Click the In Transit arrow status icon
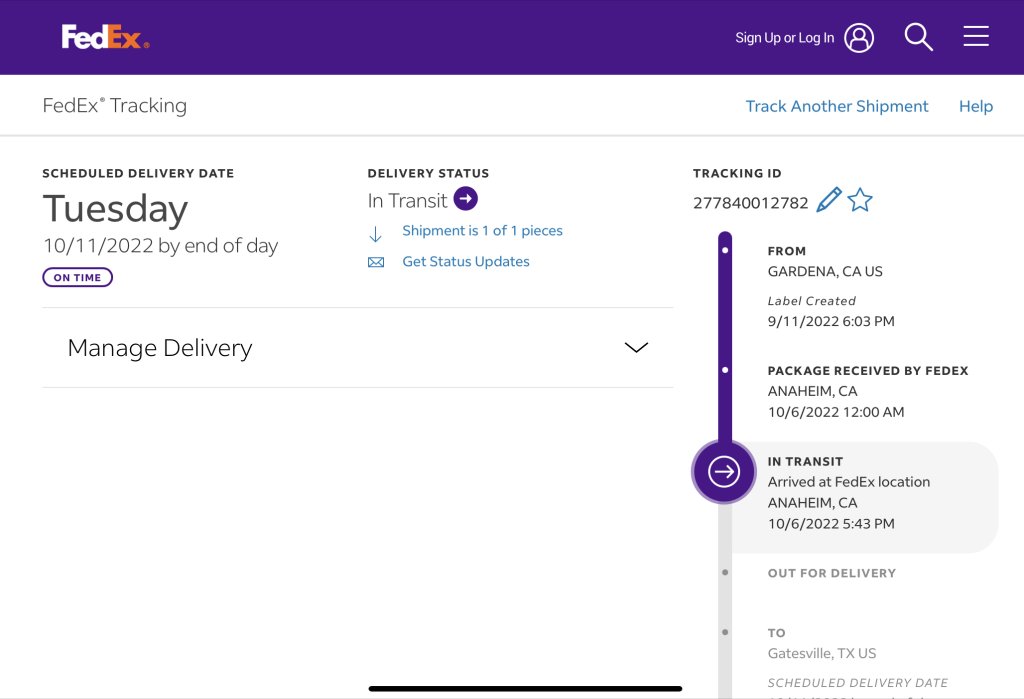 pos(465,199)
